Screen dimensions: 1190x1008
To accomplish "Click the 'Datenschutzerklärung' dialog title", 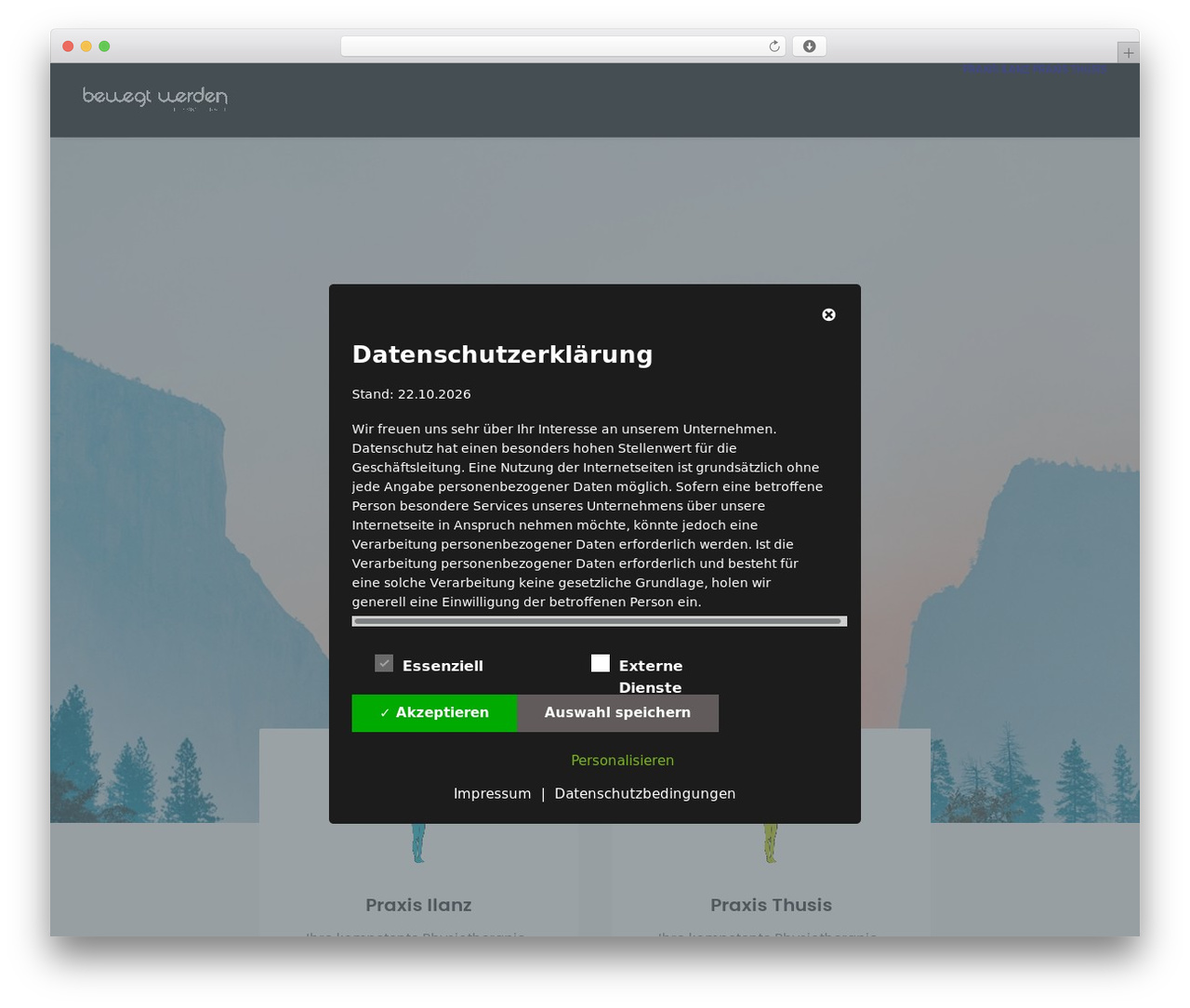I will click(x=502, y=354).
